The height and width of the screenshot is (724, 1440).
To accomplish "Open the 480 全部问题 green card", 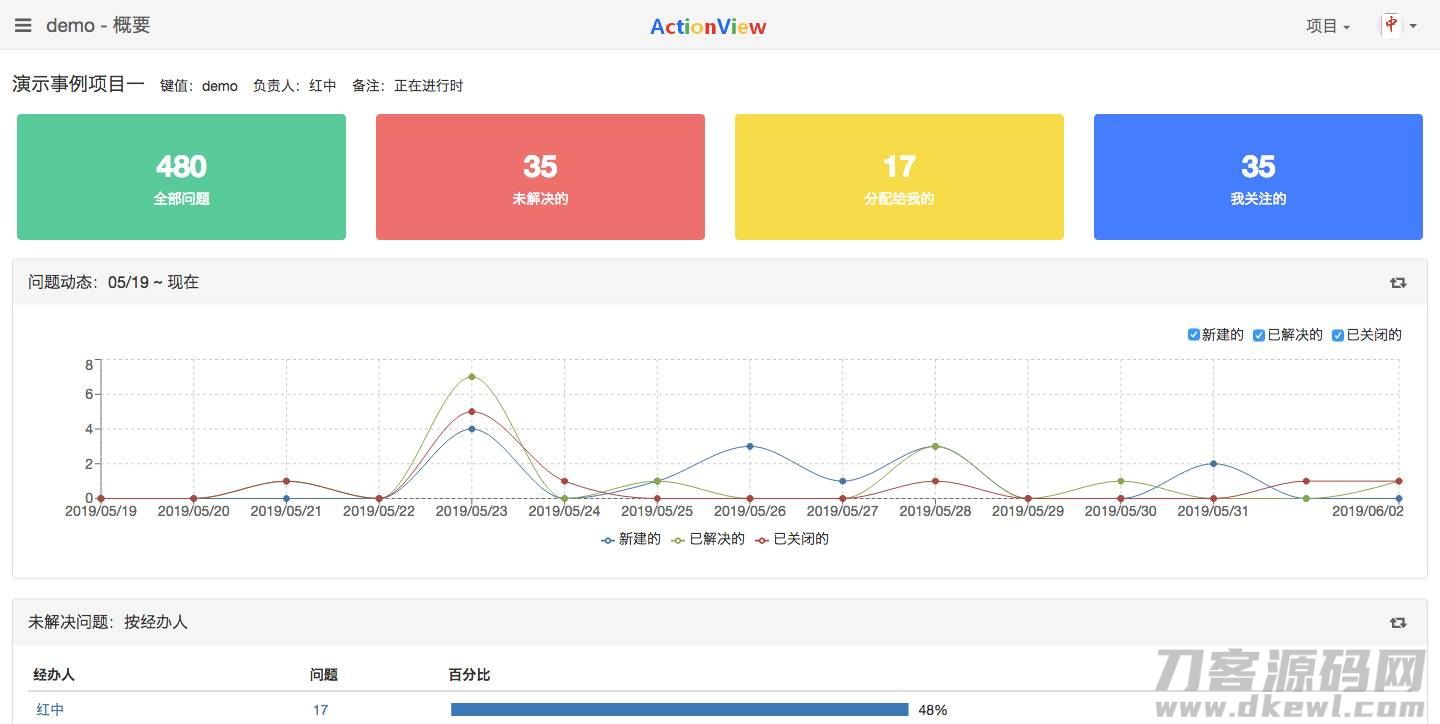I will 181,177.
